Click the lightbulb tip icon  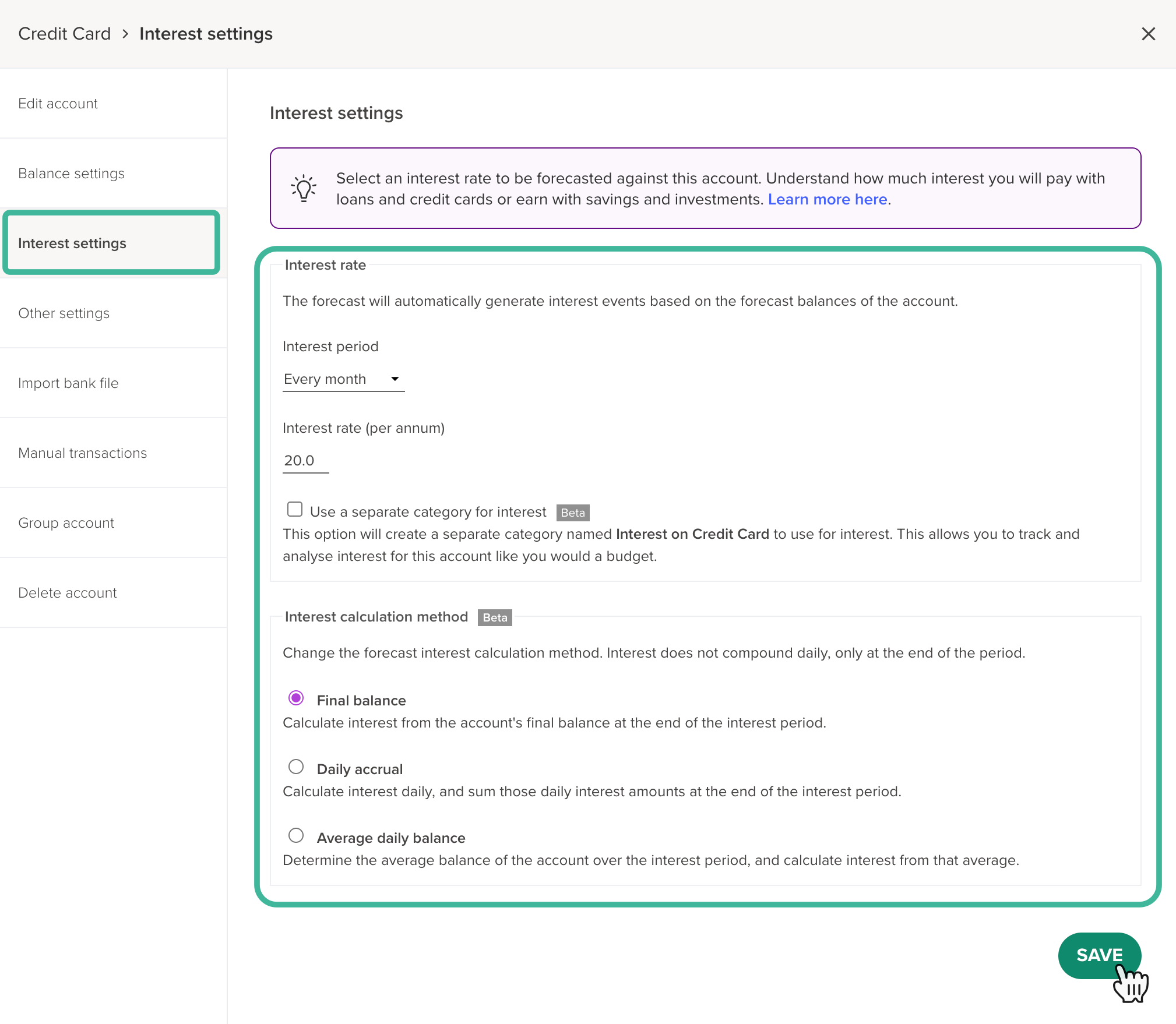tap(304, 188)
